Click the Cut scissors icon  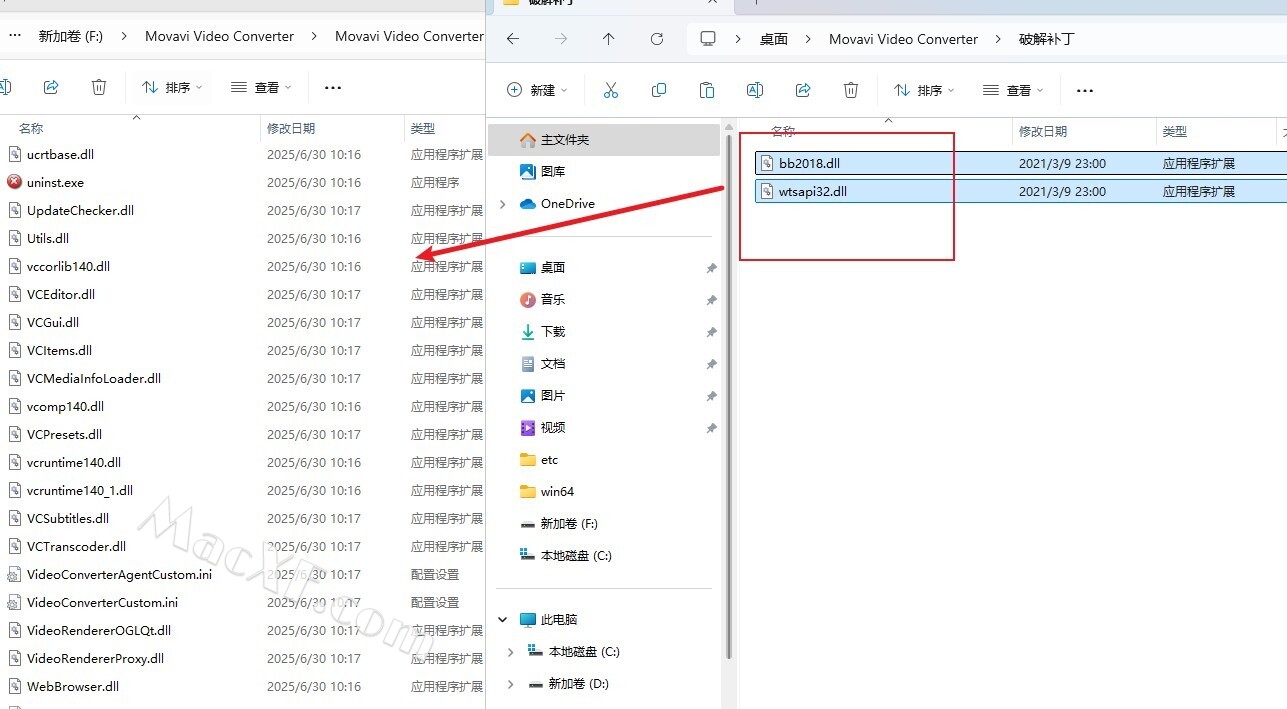[x=611, y=90]
